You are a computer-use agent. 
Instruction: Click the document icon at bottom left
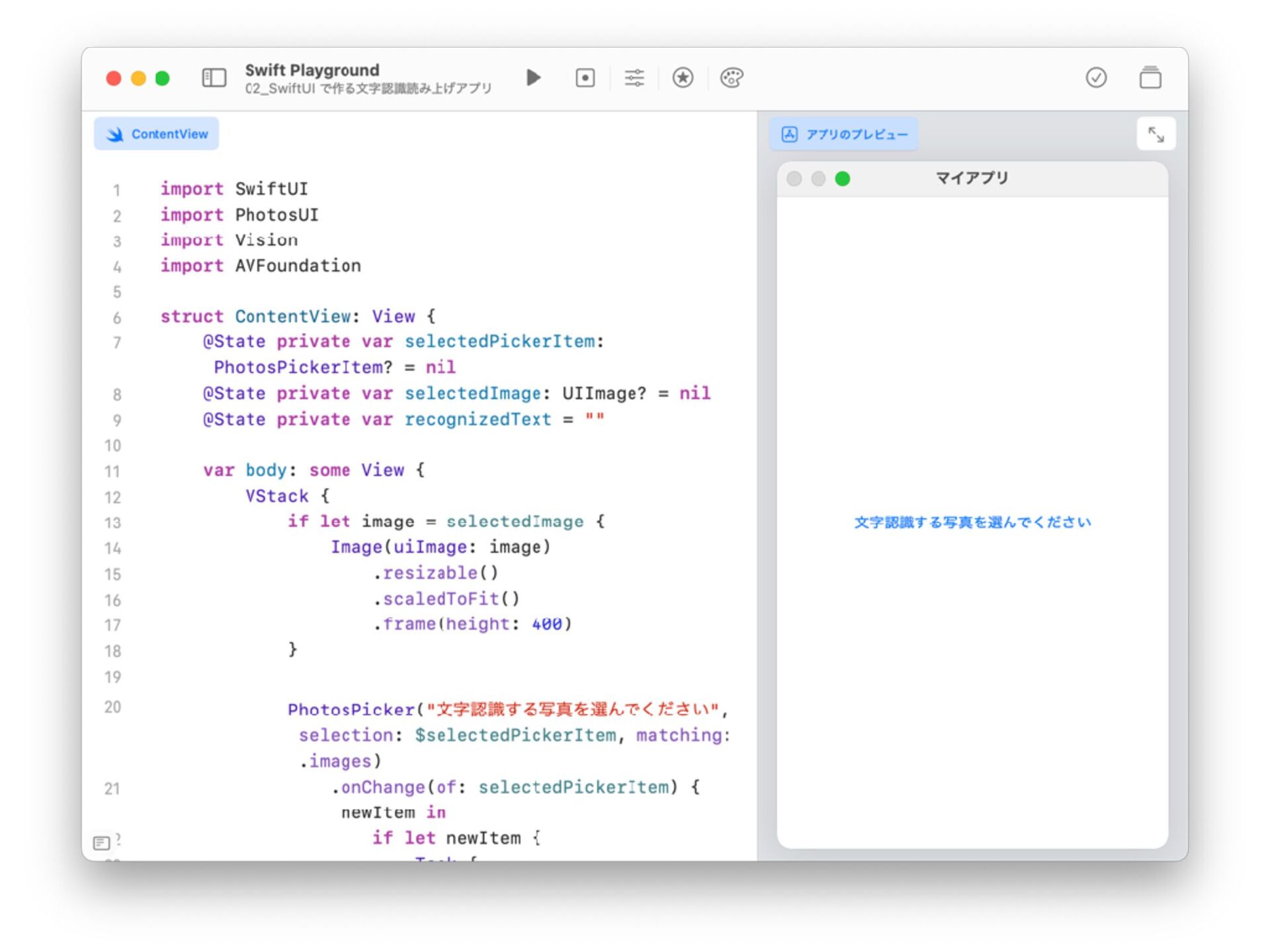(x=101, y=842)
